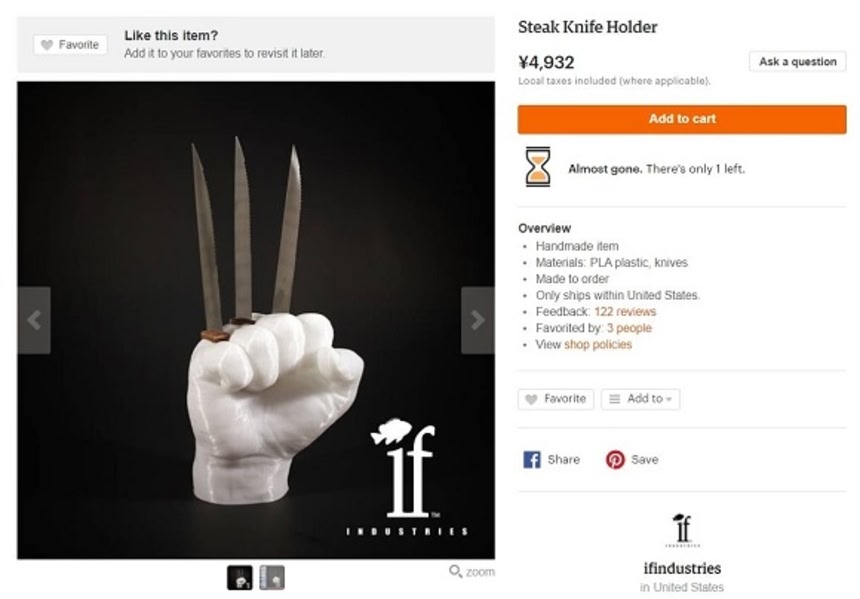Open the 122 reviews link

tap(625, 312)
